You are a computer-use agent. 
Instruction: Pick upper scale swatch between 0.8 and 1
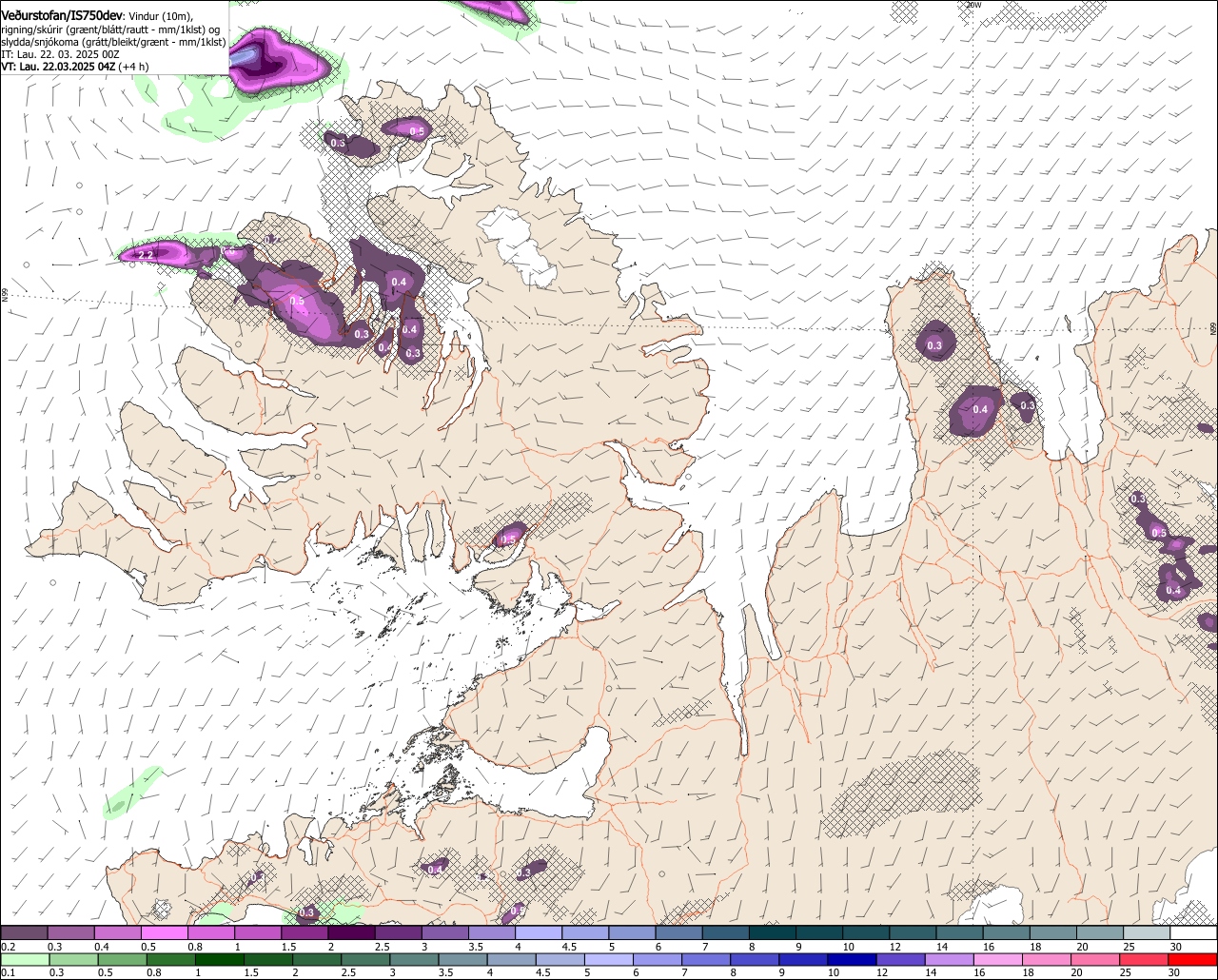[x=210, y=932]
